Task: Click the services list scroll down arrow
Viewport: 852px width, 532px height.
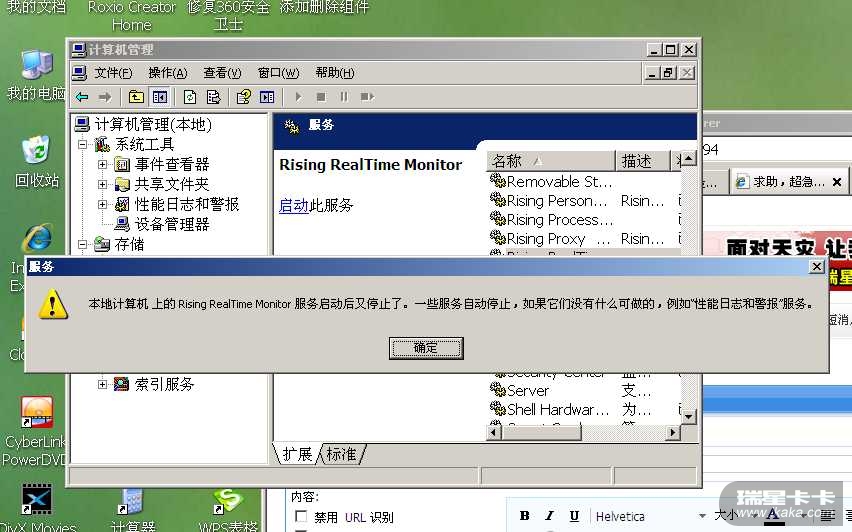Action: point(688,417)
